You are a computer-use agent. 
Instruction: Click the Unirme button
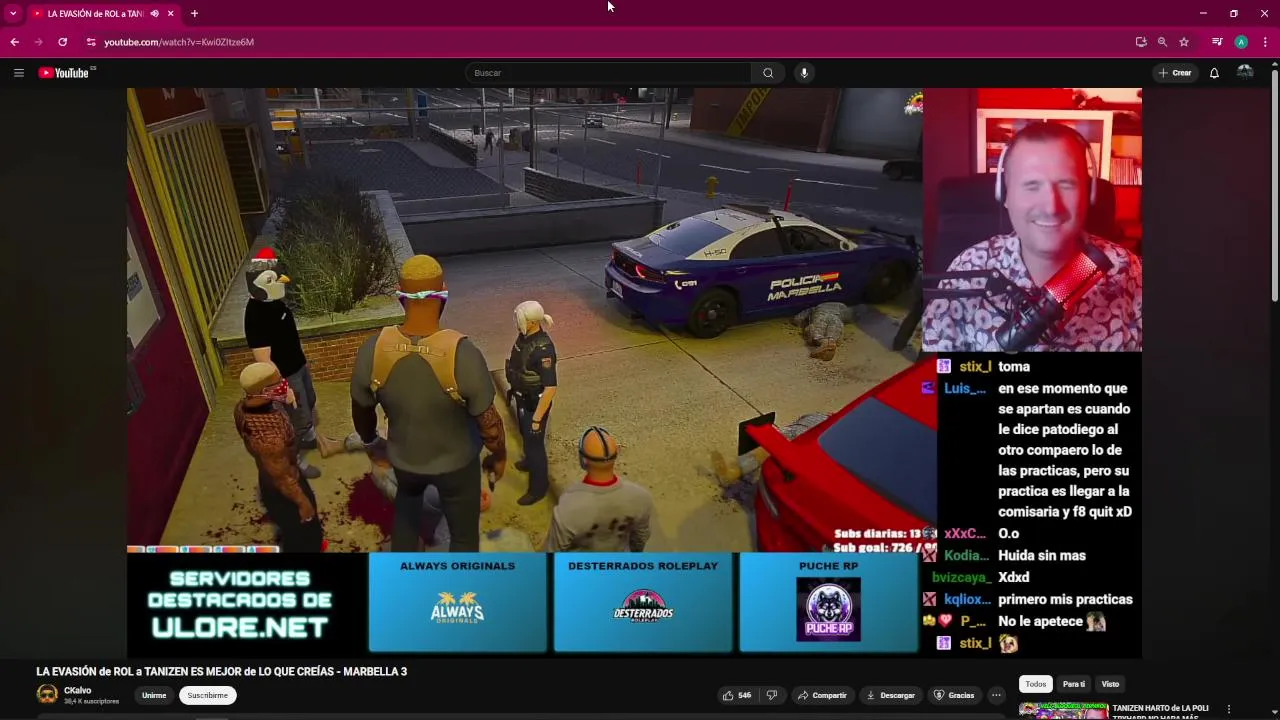[x=154, y=695]
